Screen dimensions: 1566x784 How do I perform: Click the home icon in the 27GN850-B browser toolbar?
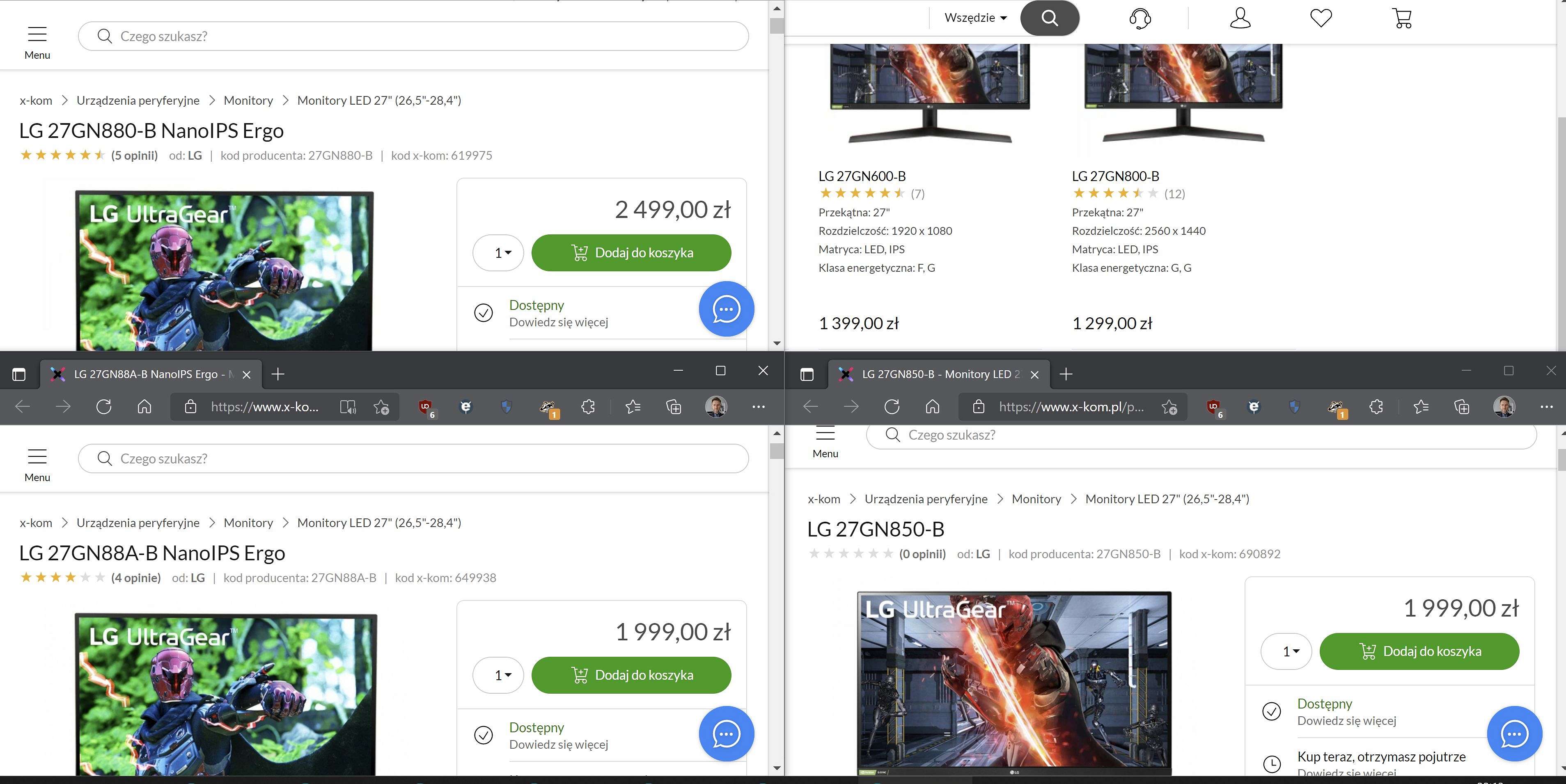click(933, 407)
